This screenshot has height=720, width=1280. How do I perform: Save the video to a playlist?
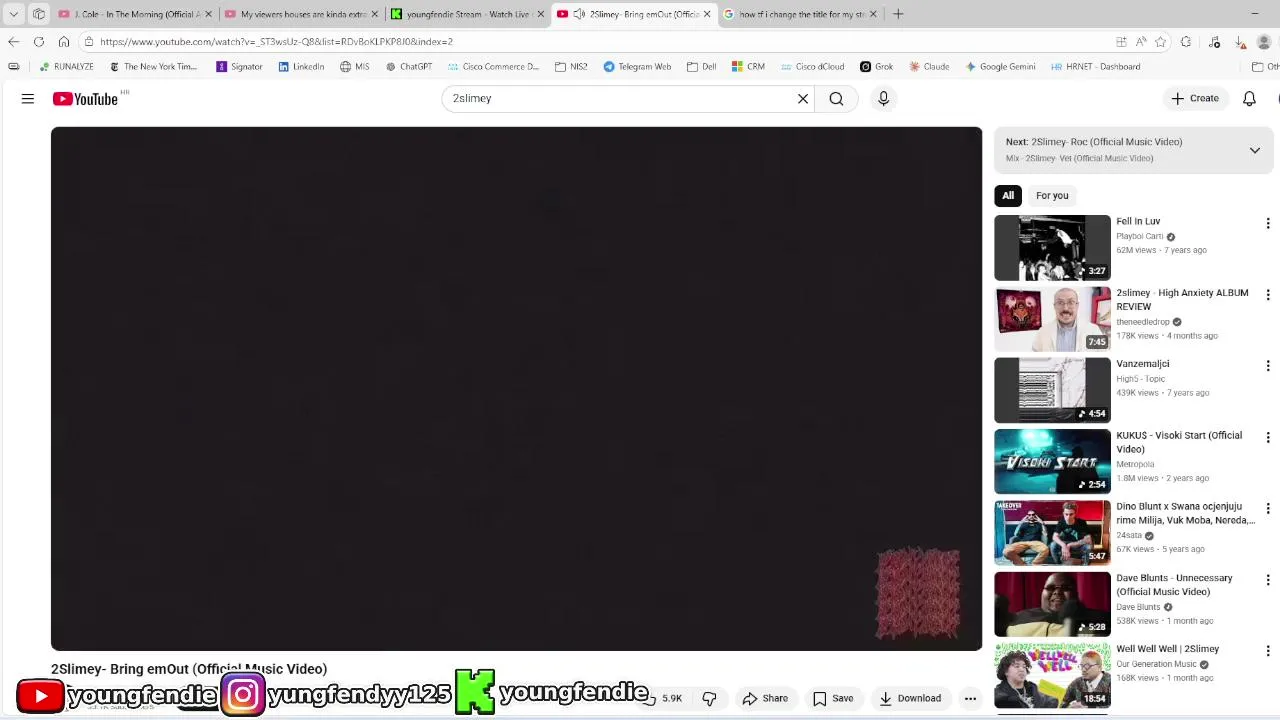833,698
